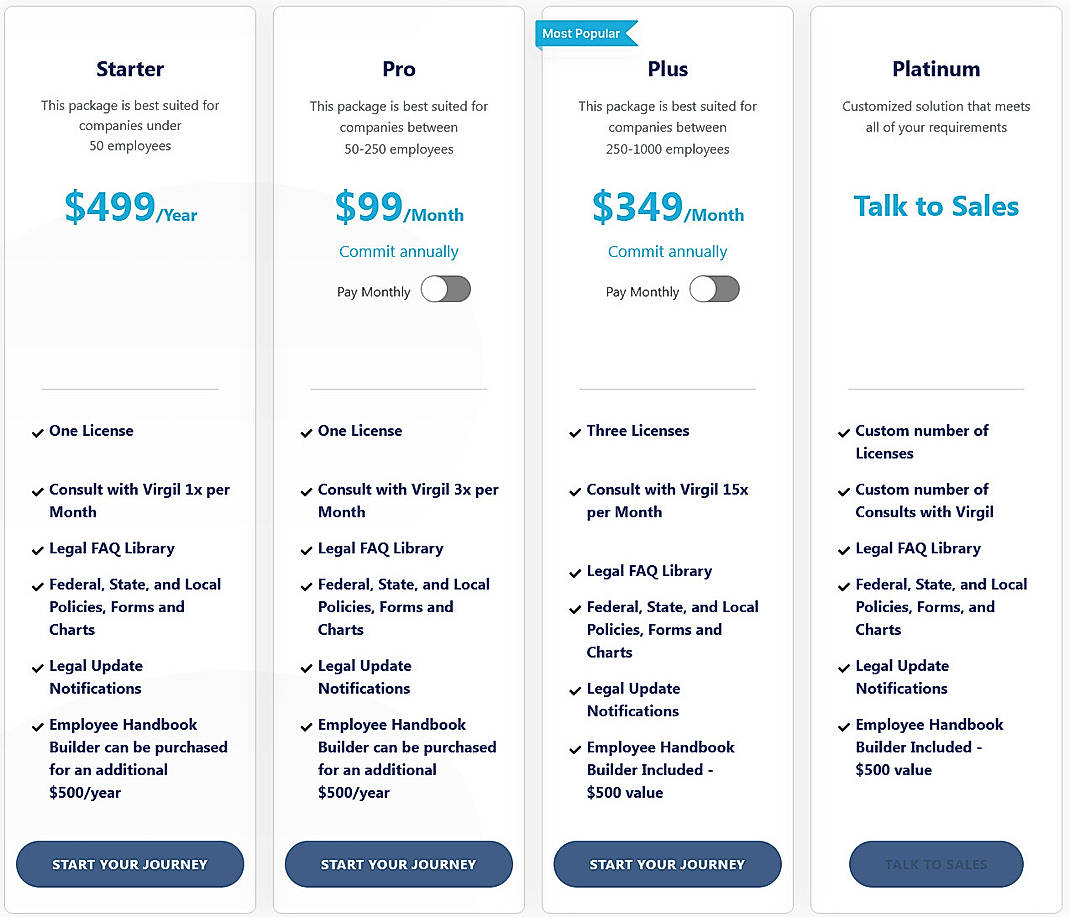Screen dimensions: 1070x917
Task: Click the $349/Month price on the Plus plan
Action: coord(668,208)
